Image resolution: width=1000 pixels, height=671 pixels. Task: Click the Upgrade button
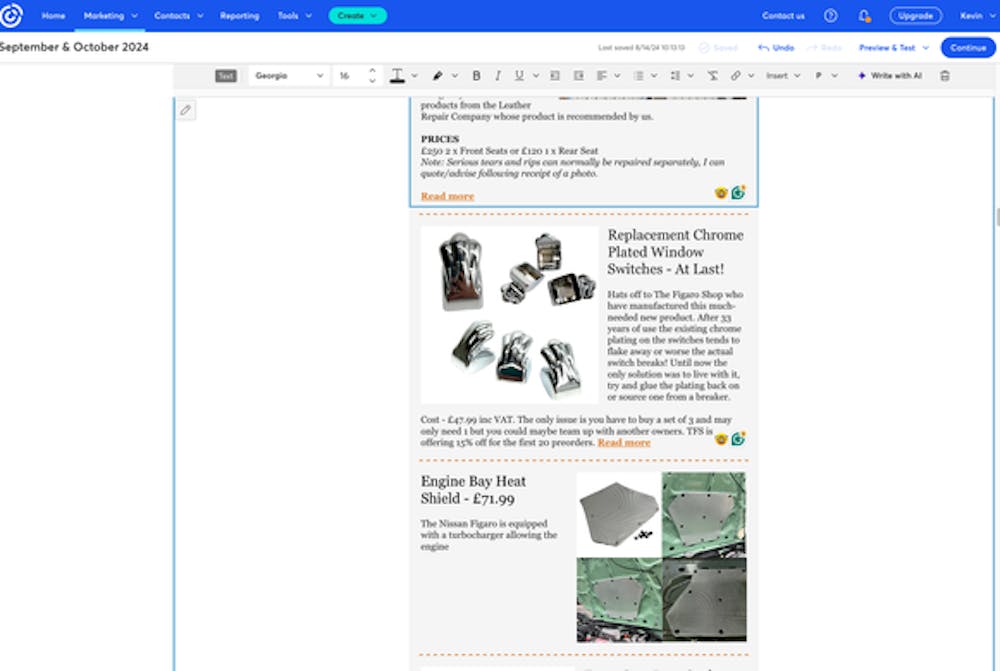click(x=915, y=16)
